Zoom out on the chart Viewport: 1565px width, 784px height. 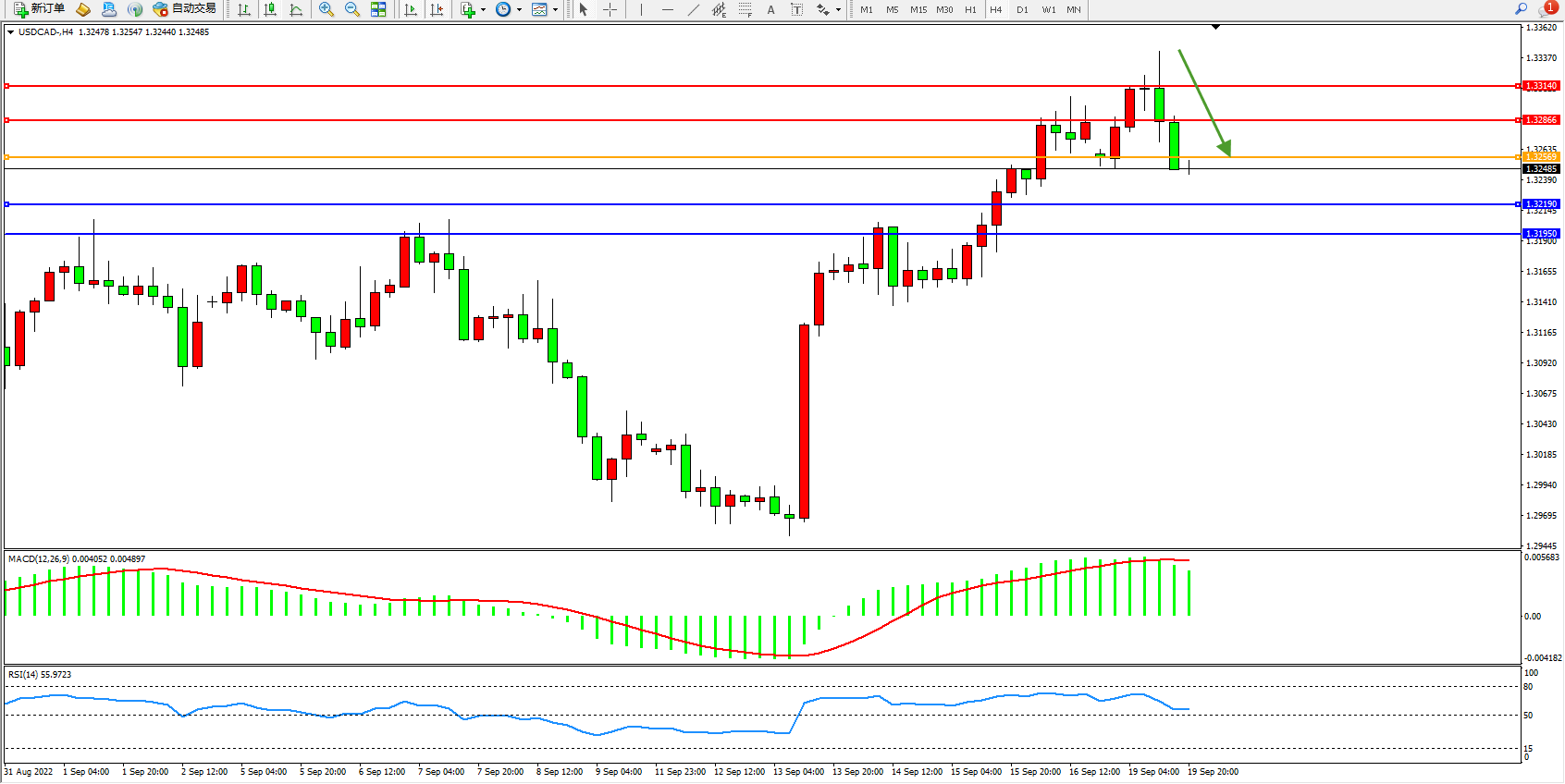pos(352,9)
